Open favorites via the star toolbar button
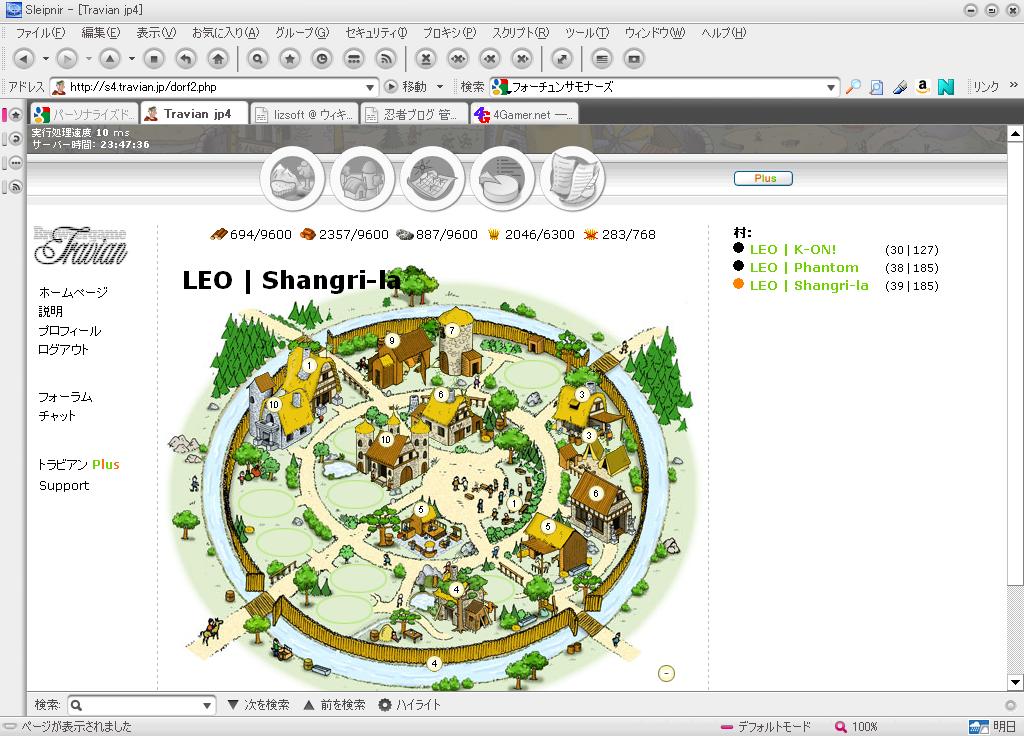 coord(290,59)
